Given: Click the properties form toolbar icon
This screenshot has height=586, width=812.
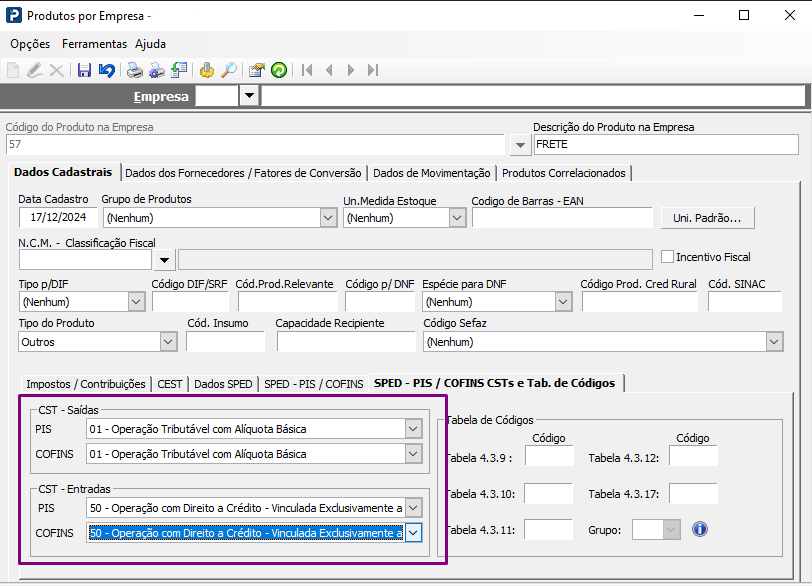Looking at the screenshot, I should coord(256,70).
